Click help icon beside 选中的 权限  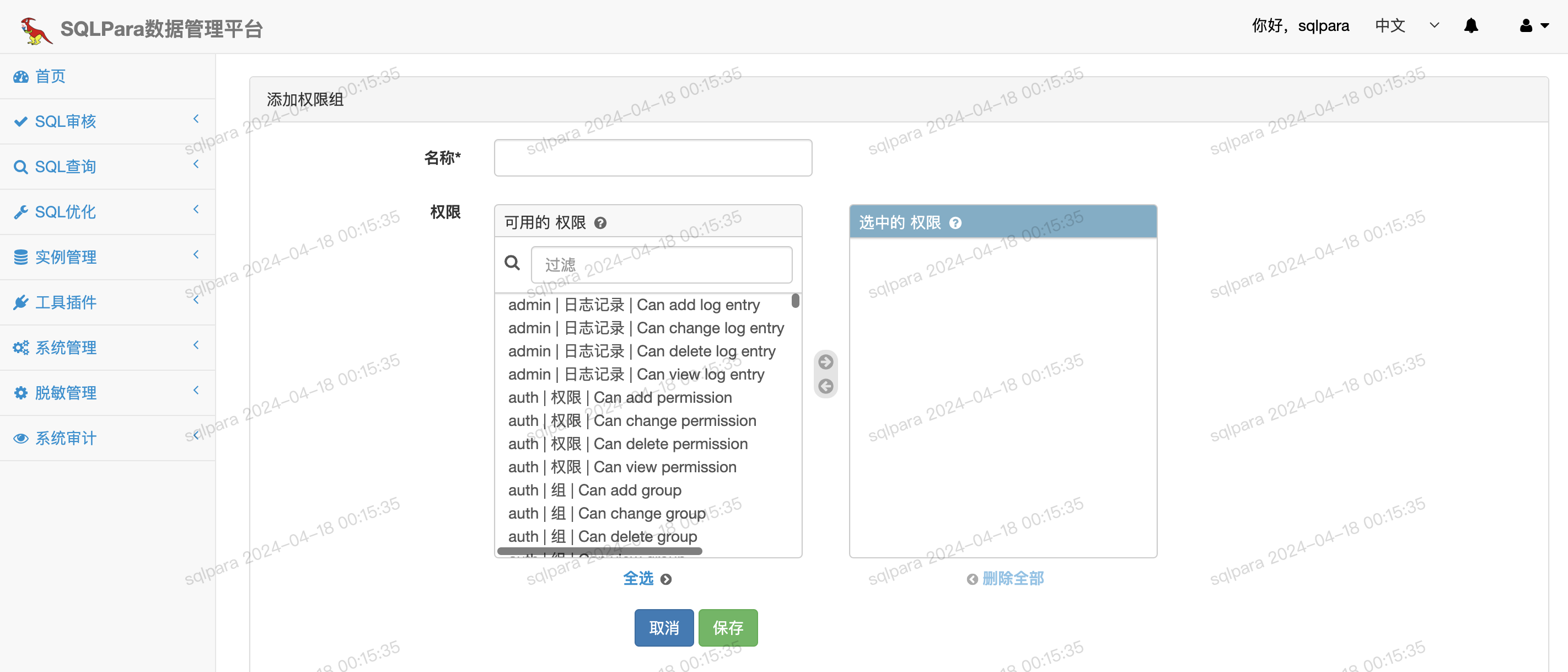click(955, 223)
